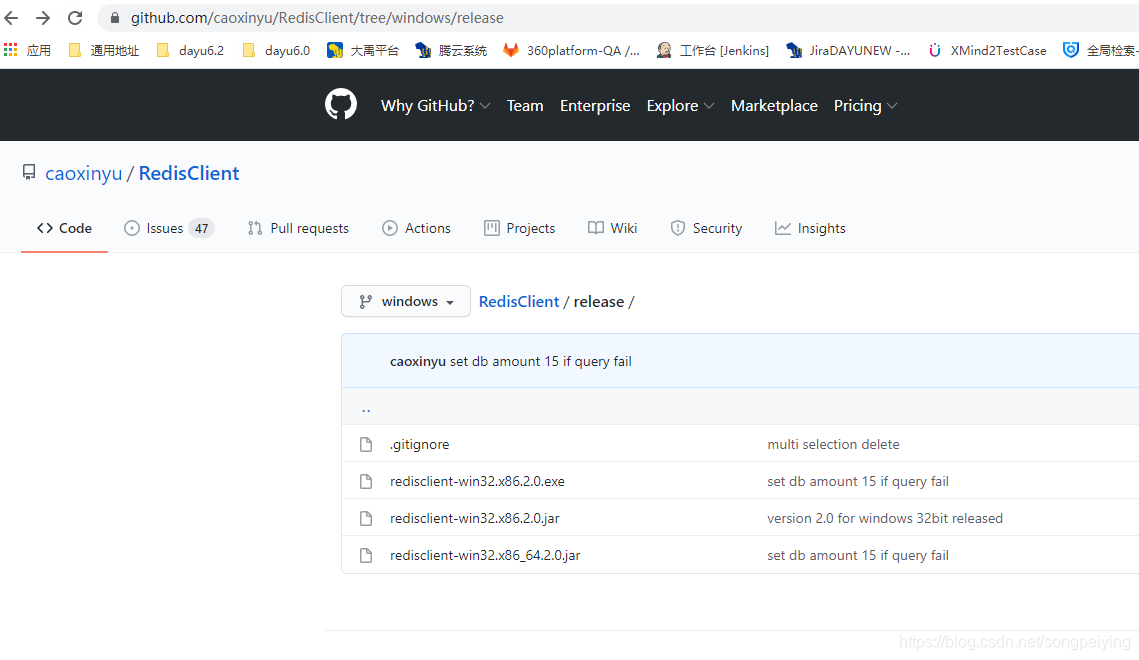Open the Marketplace link
The image size is (1139, 660).
pyautogui.click(x=774, y=106)
